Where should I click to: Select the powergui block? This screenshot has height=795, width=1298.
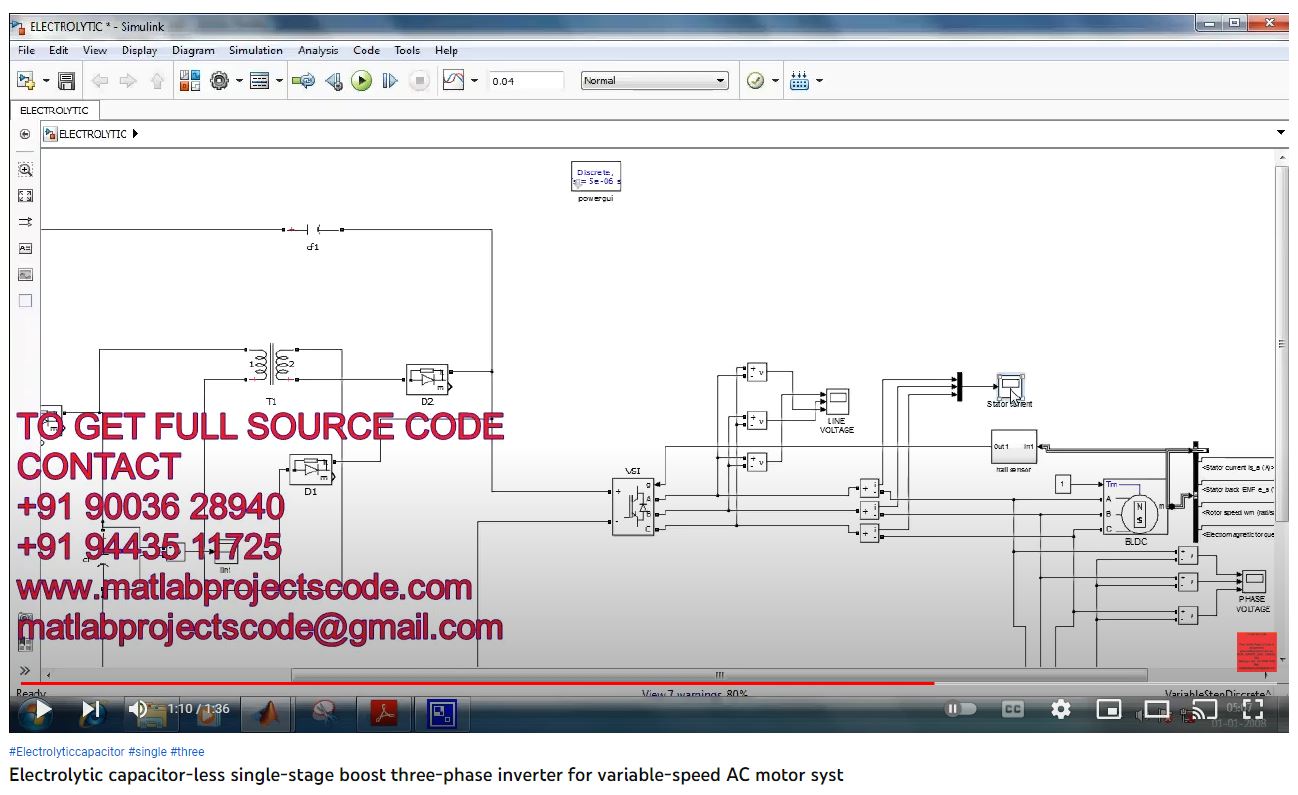click(x=596, y=177)
